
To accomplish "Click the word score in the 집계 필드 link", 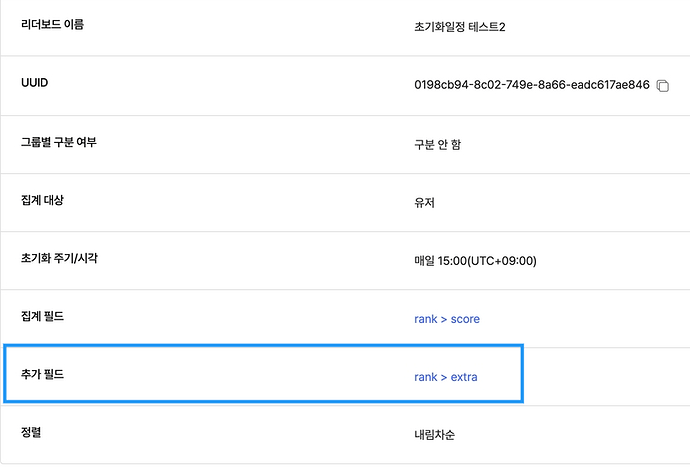I will pyautogui.click(x=465, y=319).
